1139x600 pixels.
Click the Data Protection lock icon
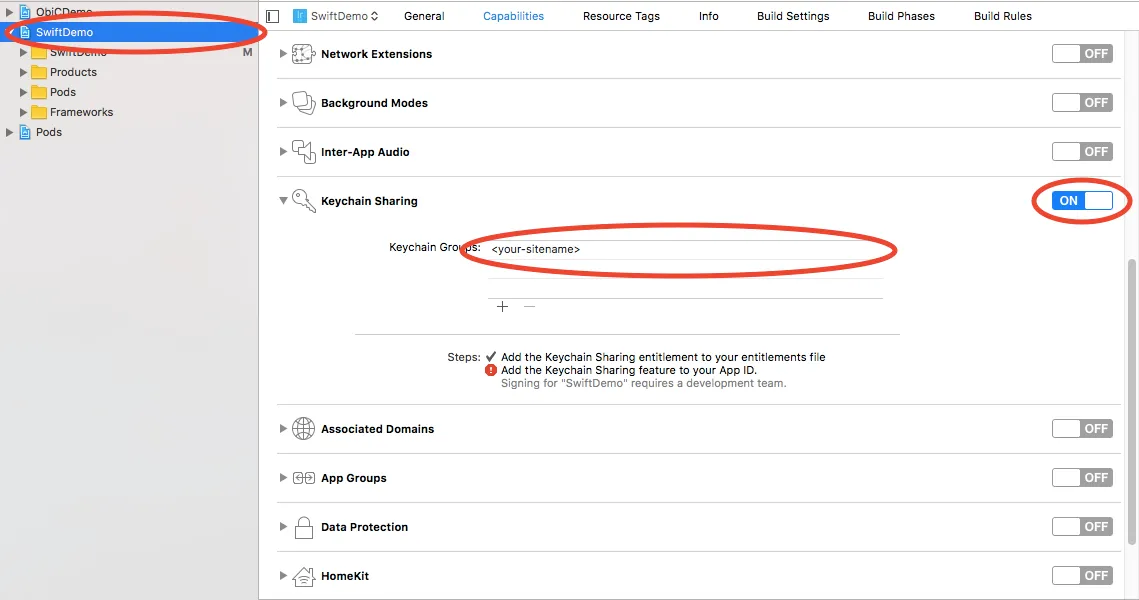(303, 527)
